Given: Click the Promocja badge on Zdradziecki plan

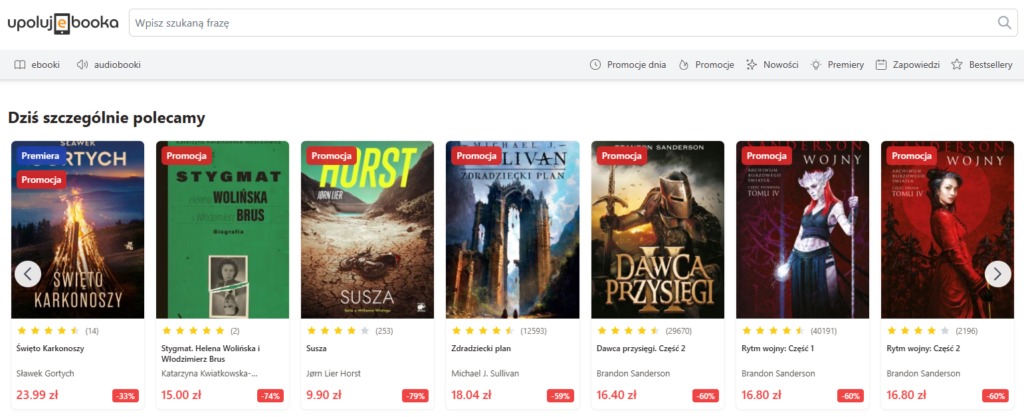Looking at the screenshot, I should tap(476, 156).
